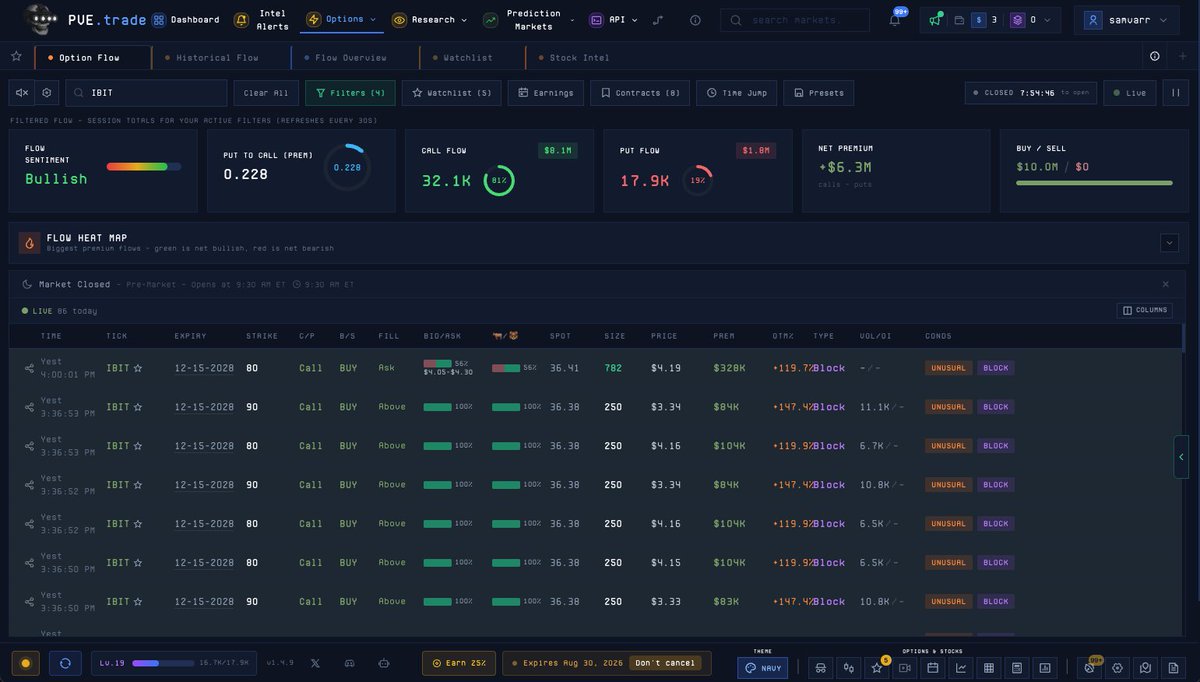Star IBIT in the 4:00:01 PM row
1200x682 pixels.
pos(138,368)
